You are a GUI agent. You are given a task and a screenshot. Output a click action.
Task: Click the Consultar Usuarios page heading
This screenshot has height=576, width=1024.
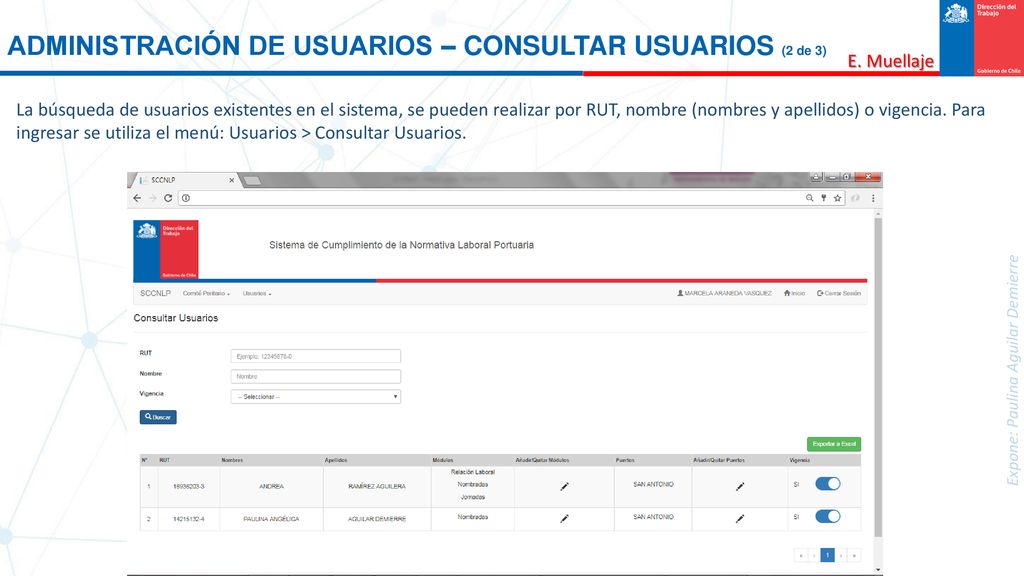coord(176,318)
